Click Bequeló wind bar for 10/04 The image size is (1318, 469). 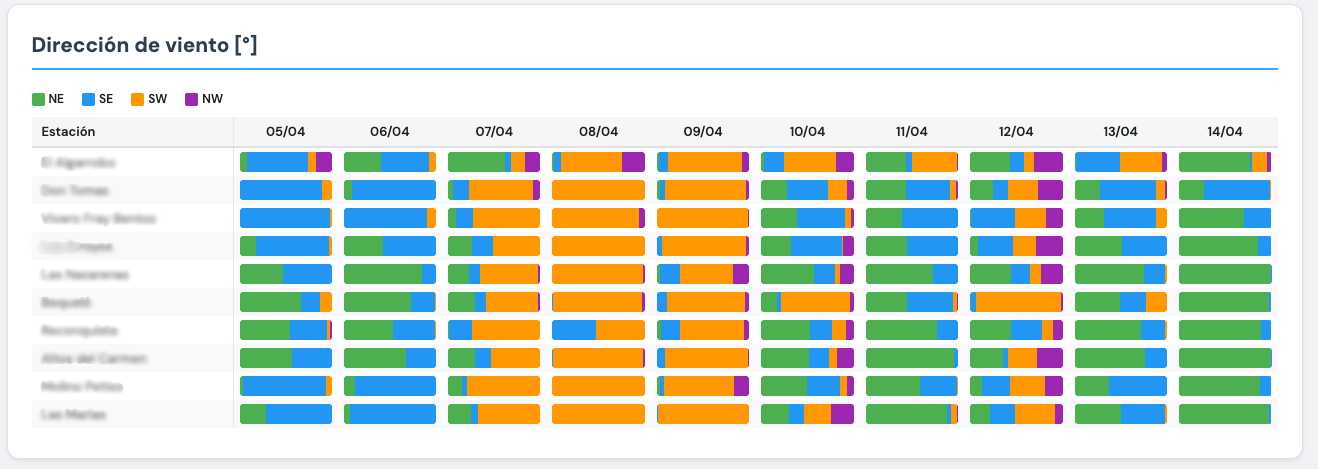[x=808, y=302]
